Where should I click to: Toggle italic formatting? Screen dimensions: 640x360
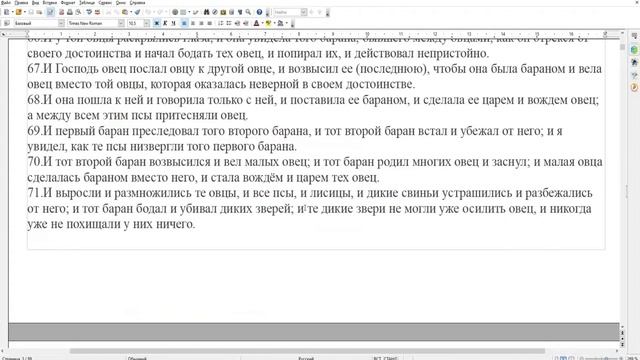pos(165,23)
